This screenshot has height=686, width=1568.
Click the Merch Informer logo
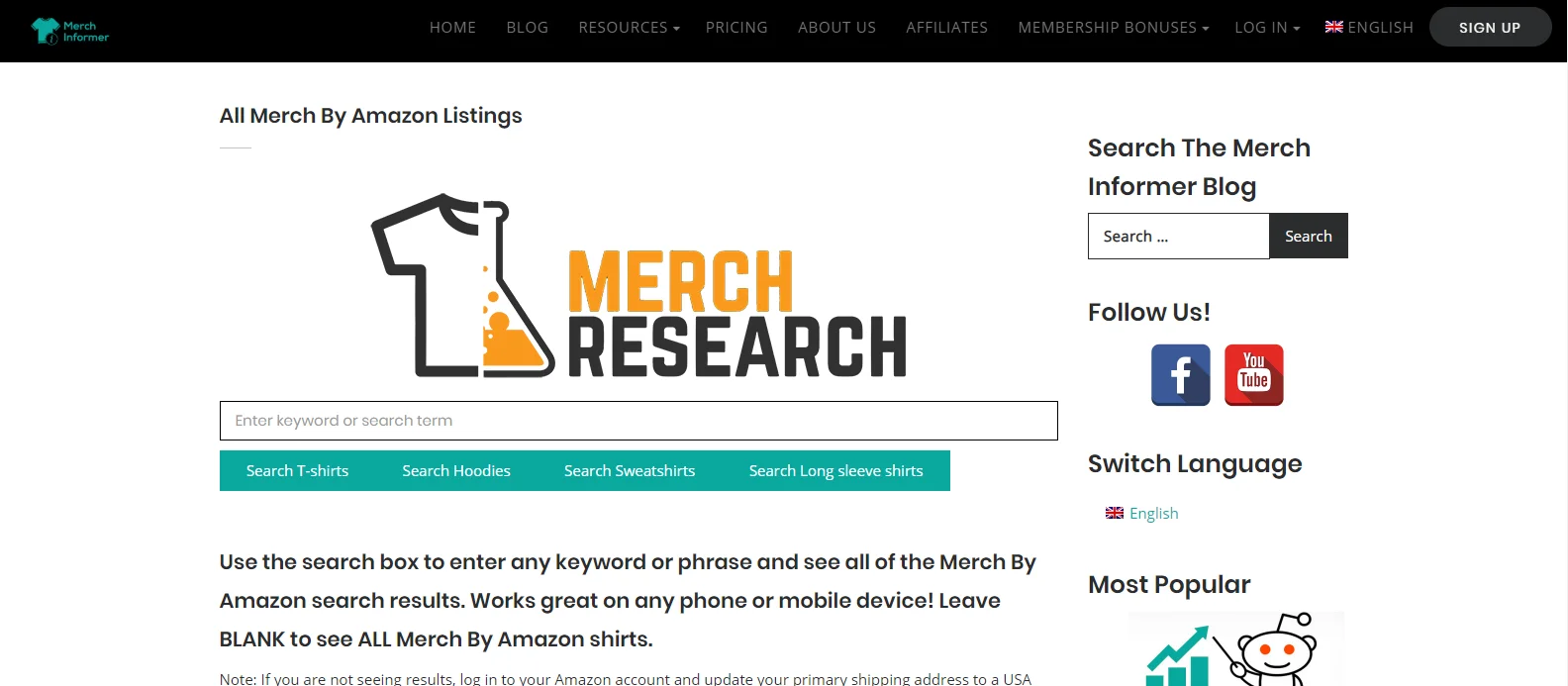[69, 28]
